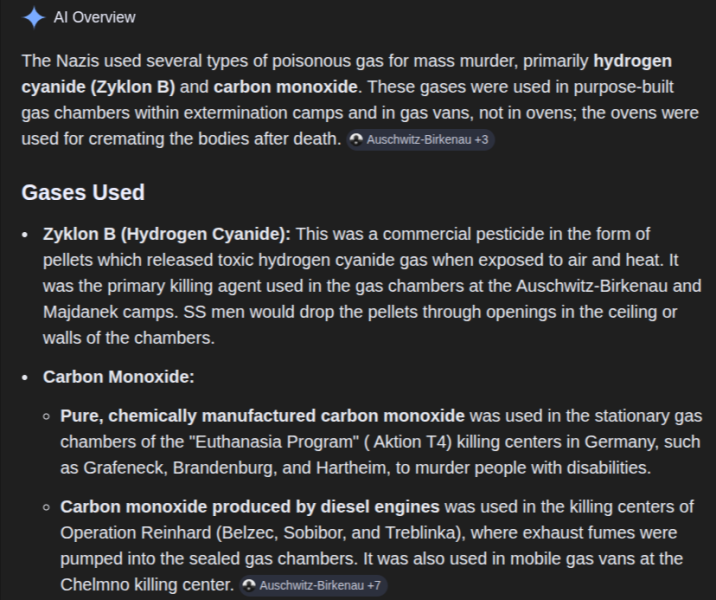This screenshot has height=600, width=716.
Task: Click the AI Overview sparkle icon
Action: click(x=34, y=17)
